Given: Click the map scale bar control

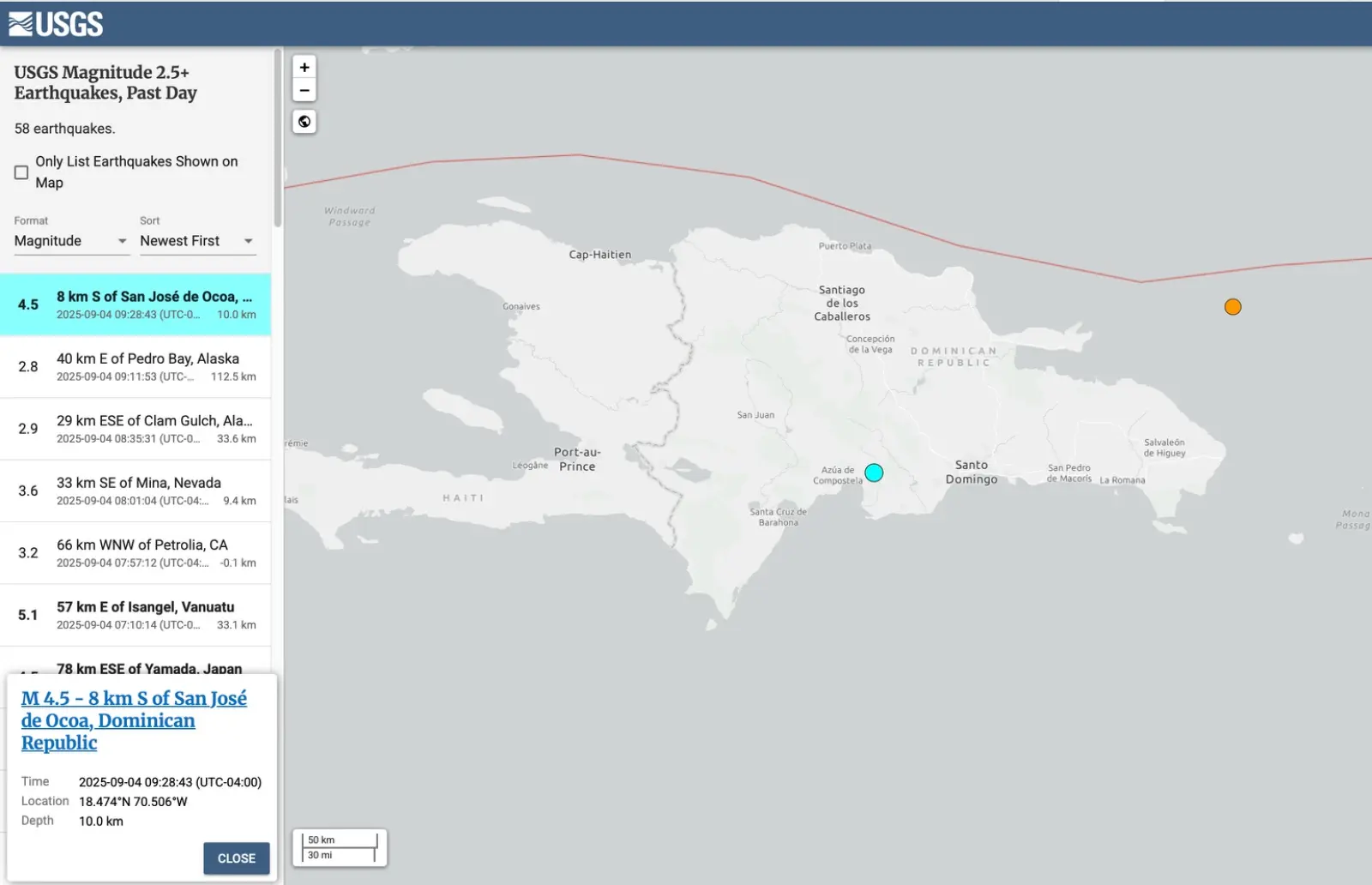Looking at the screenshot, I should click(340, 847).
